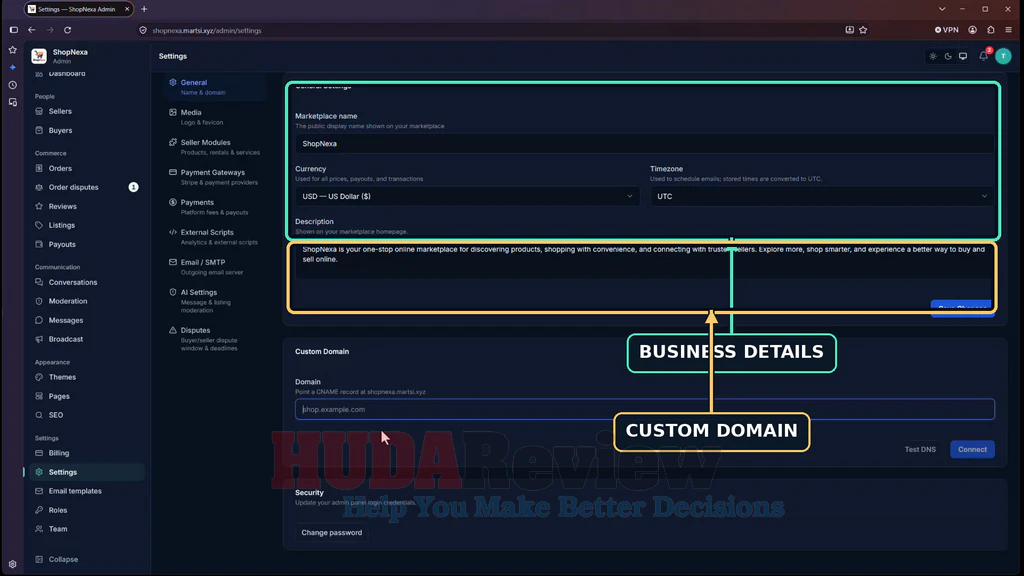Open the browser extensions icon

point(991,30)
